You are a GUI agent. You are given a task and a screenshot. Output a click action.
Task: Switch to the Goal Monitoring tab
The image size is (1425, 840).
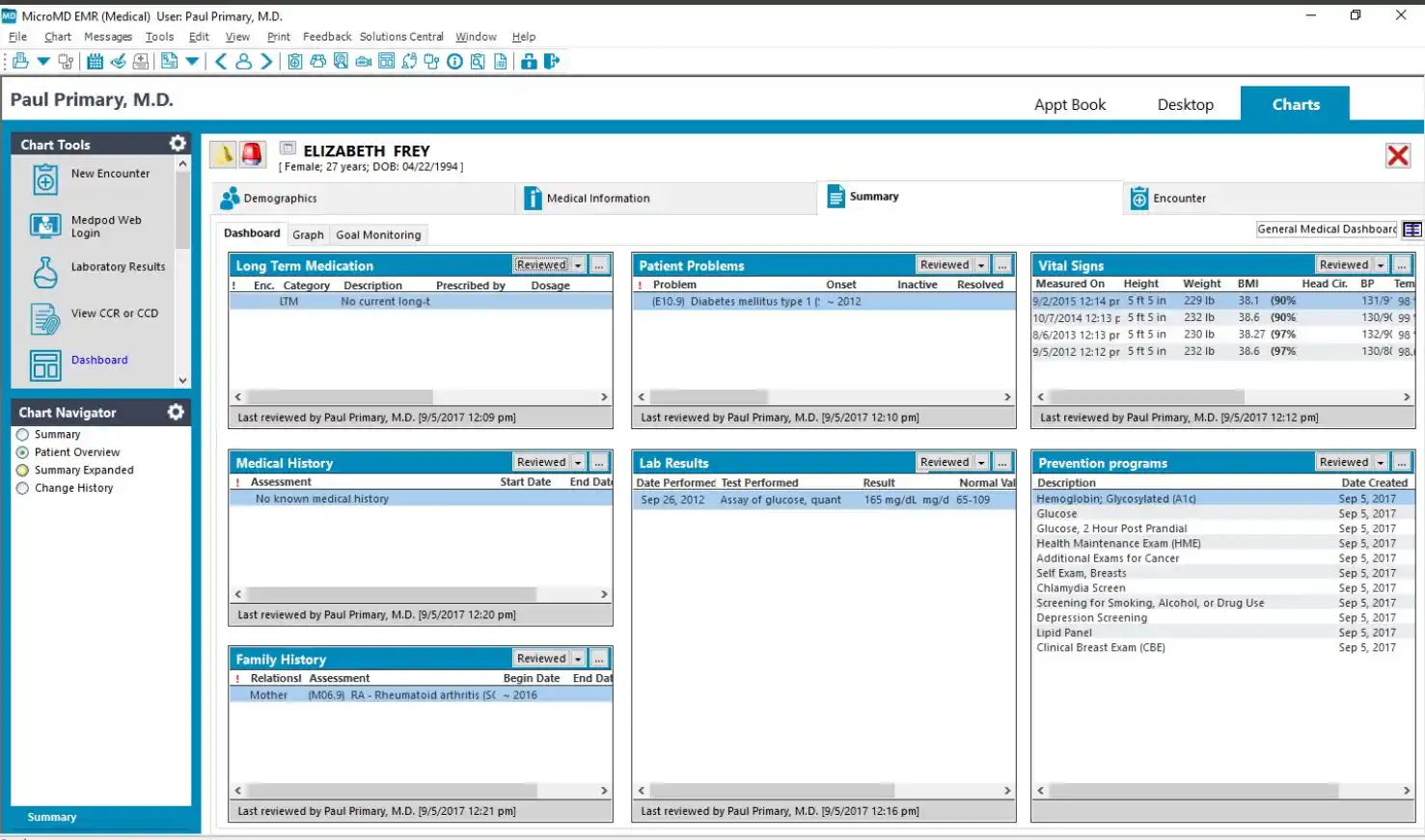tap(378, 233)
